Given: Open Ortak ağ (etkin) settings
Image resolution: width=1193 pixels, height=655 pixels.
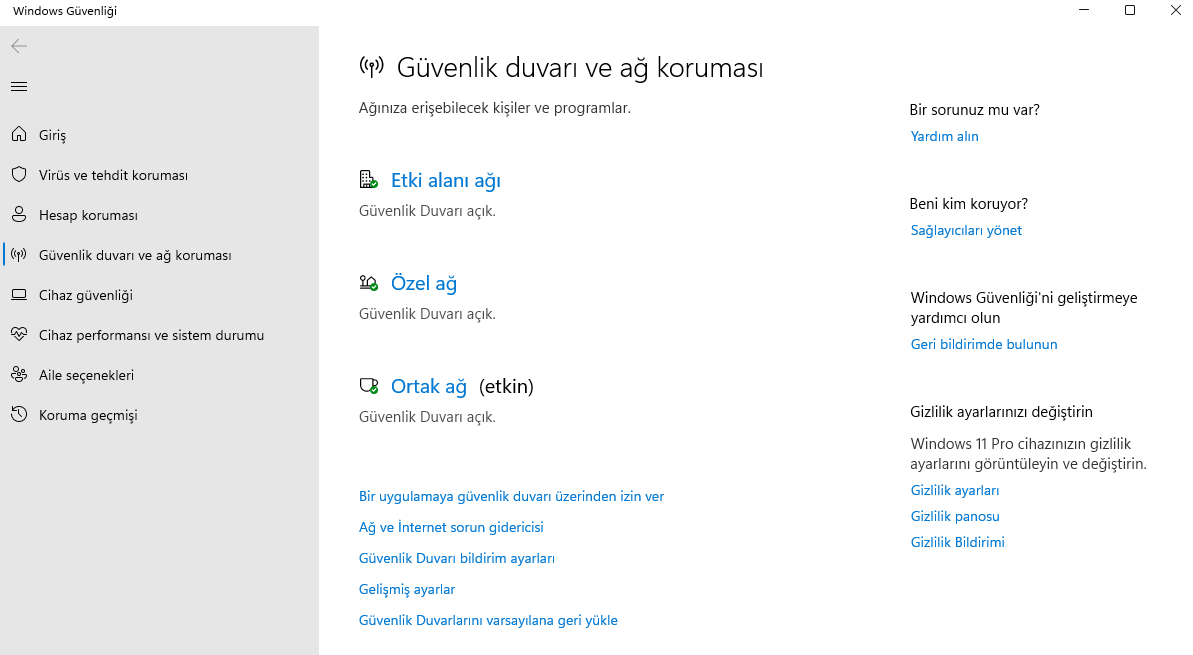Looking at the screenshot, I should pos(428,386).
